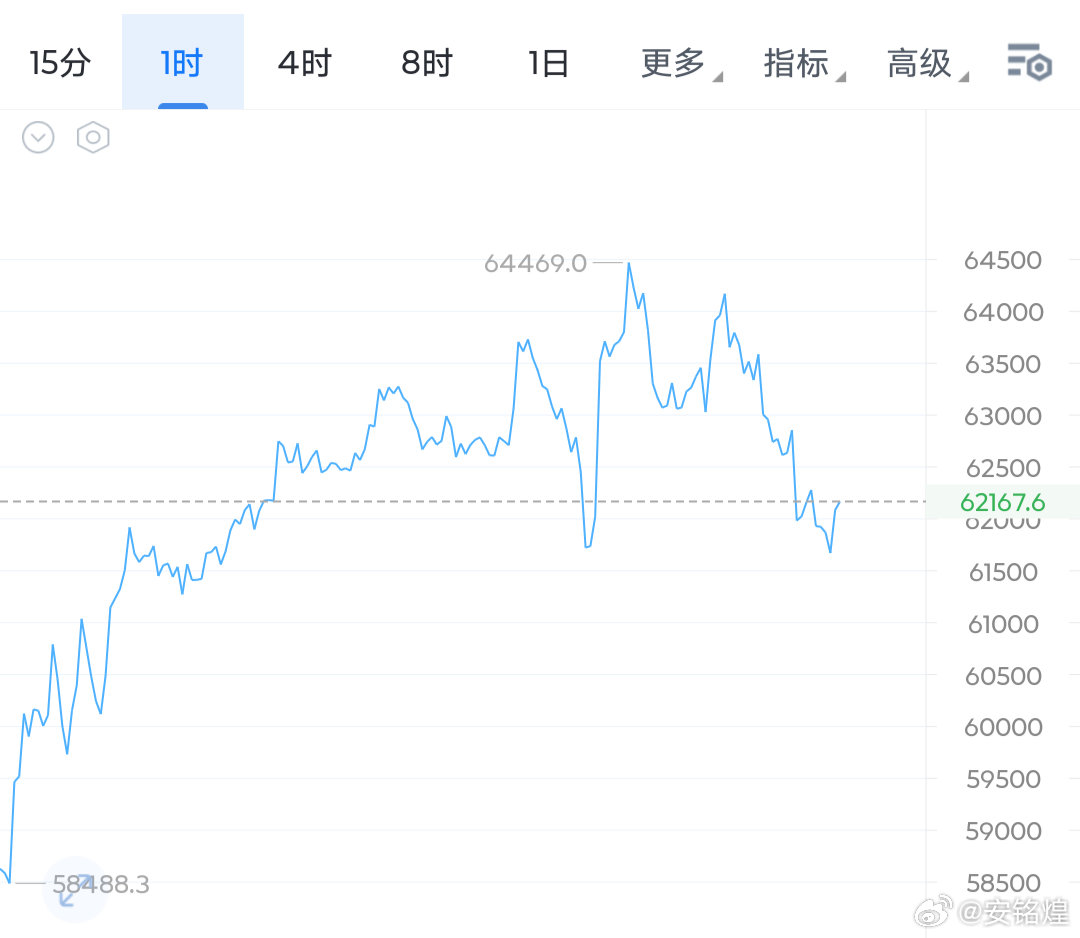Click the 59000 price axis label
The height and width of the screenshot is (938, 1080).
pos(1003,831)
